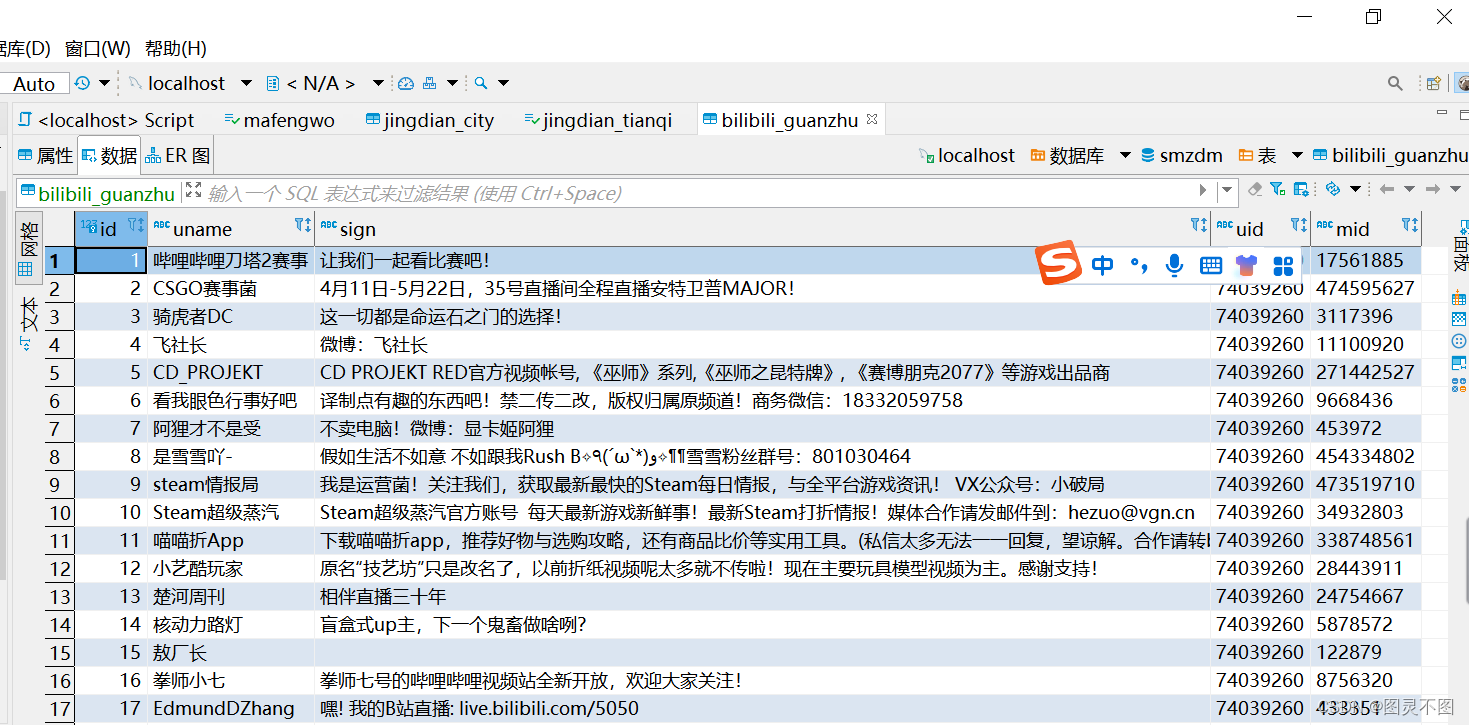Screen dimensions: 1469x725
Task: Open the grey global search magnifier
Action: point(1395,83)
